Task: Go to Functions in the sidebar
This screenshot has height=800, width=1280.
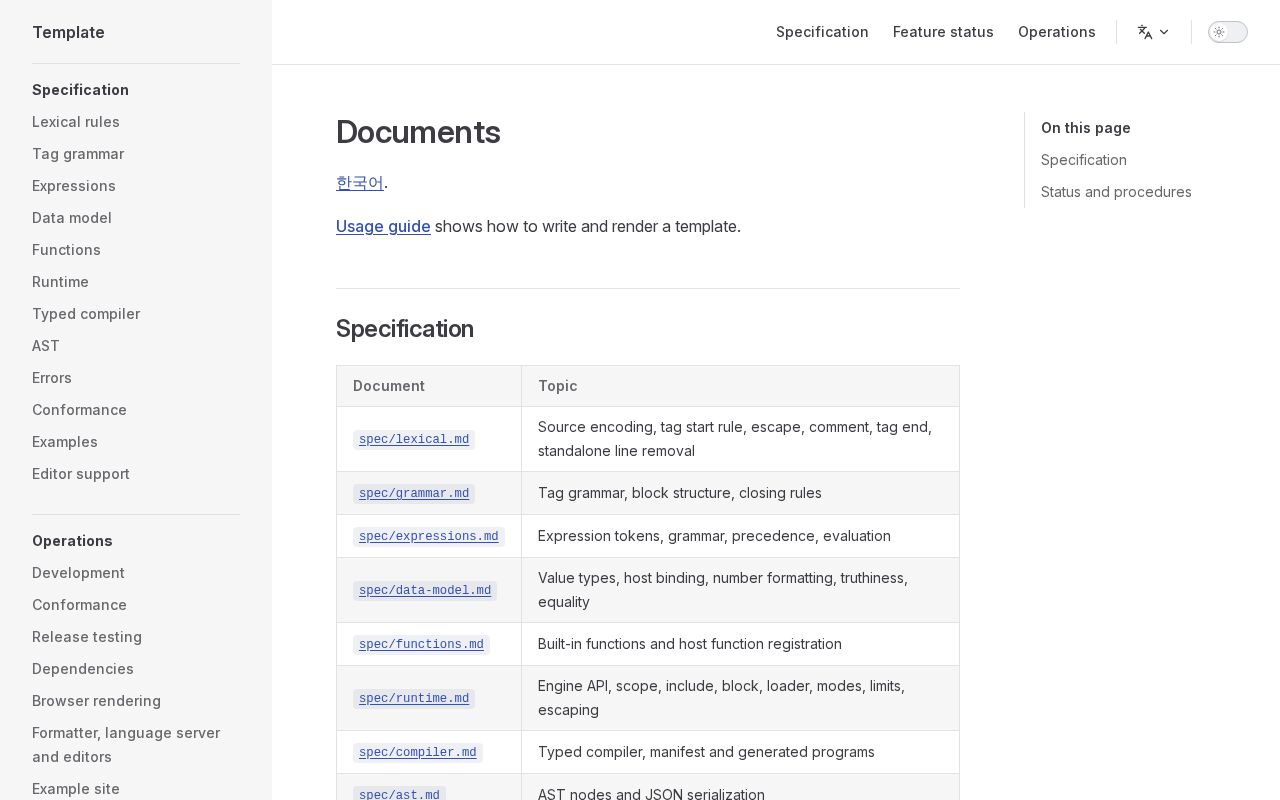Action: (x=66, y=250)
